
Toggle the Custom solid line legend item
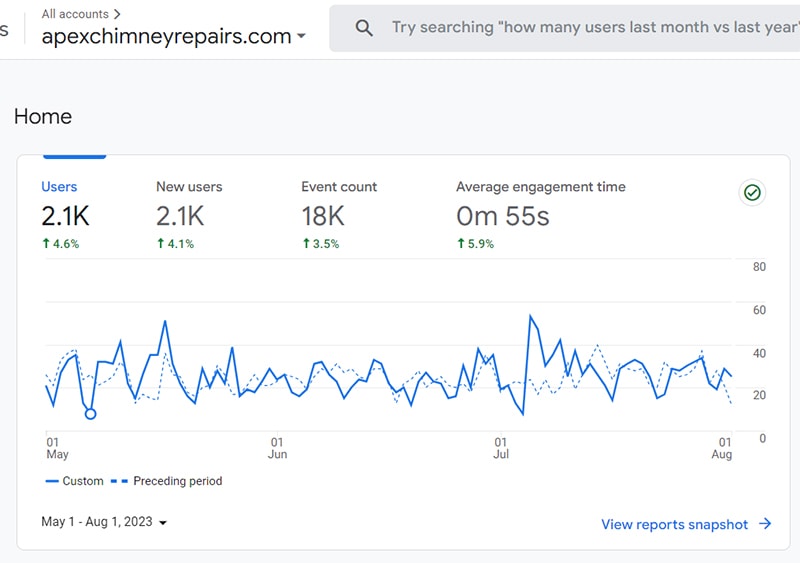pos(74,481)
